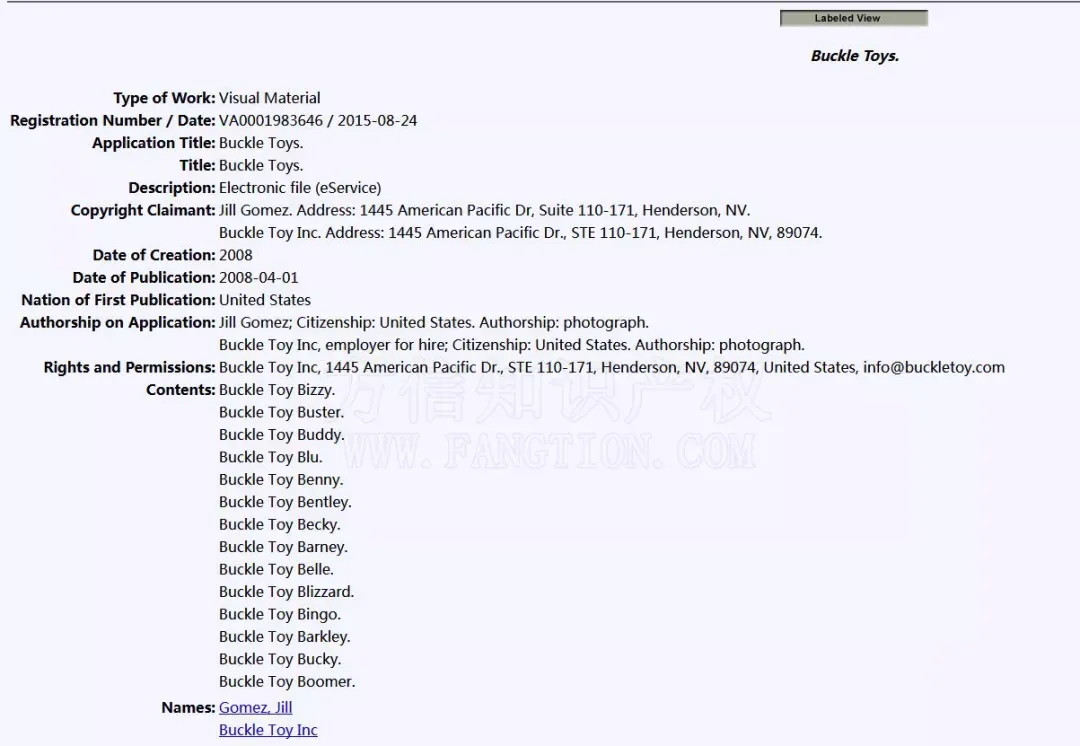Click the Date of Creation value 2008
Image resolution: width=1080 pixels, height=746 pixels.
(x=236, y=256)
